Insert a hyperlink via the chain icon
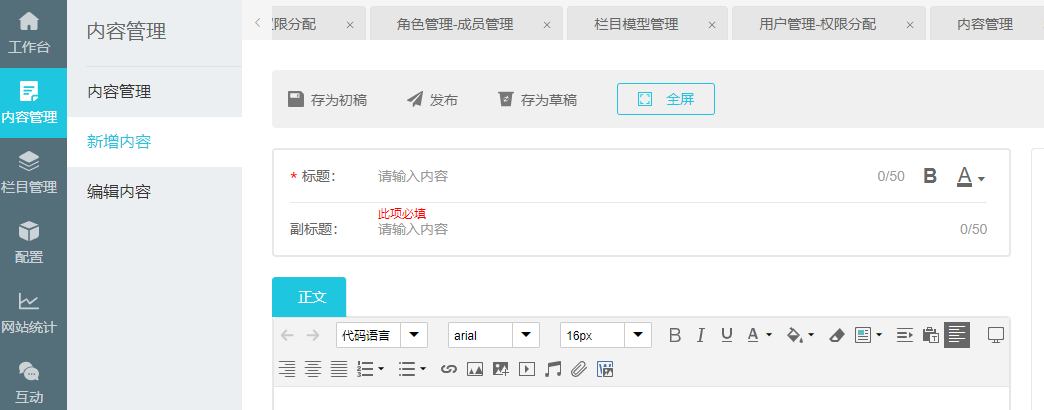The width and height of the screenshot is (1044, 410). [x=449, y=369]
